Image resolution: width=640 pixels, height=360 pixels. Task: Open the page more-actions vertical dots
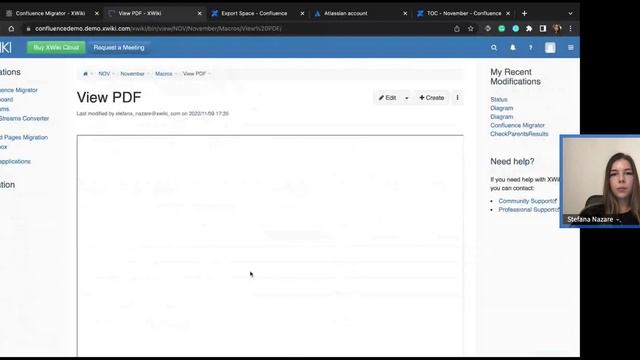tap(458, 98)
